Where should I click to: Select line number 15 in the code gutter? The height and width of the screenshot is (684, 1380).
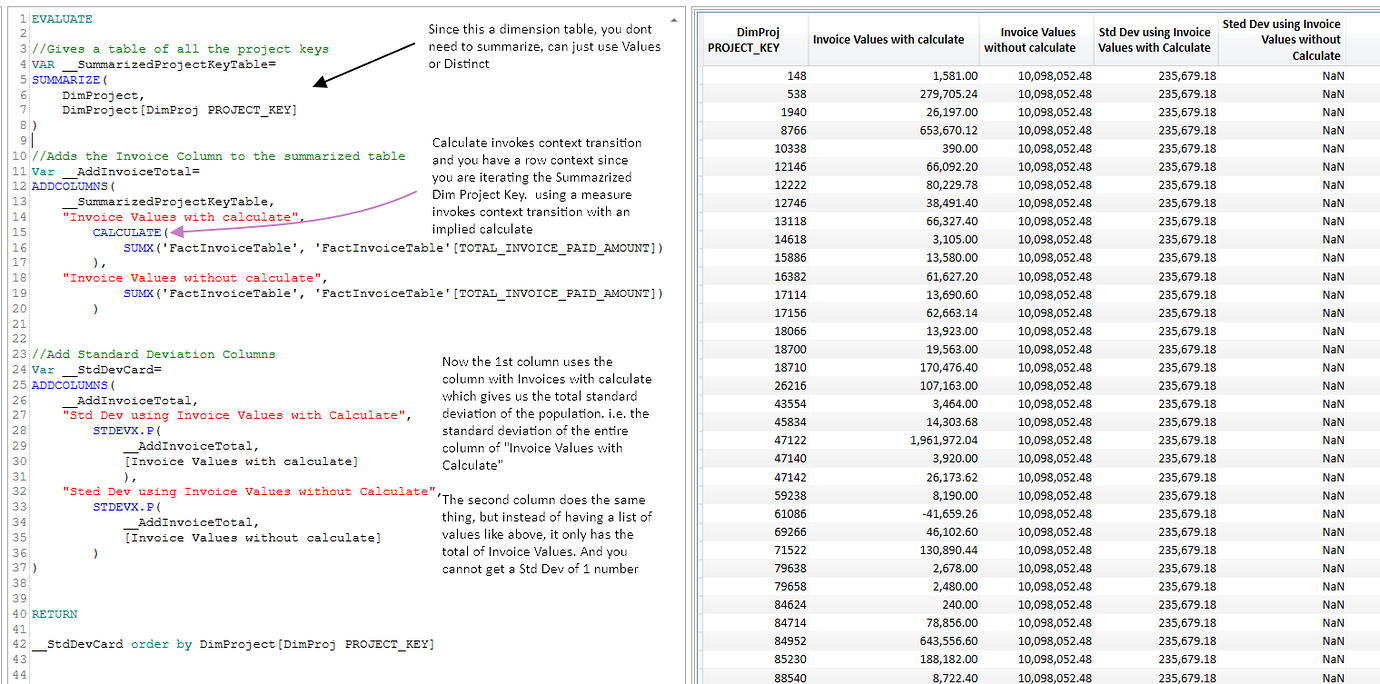tap(20, 232)
